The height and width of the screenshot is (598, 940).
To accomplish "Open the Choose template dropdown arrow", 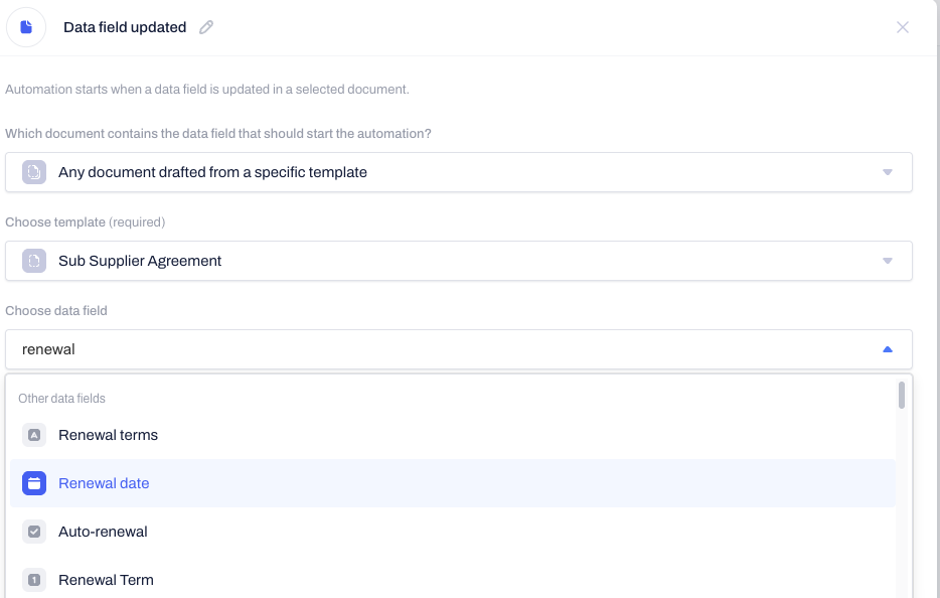I will tap(888, 261).
